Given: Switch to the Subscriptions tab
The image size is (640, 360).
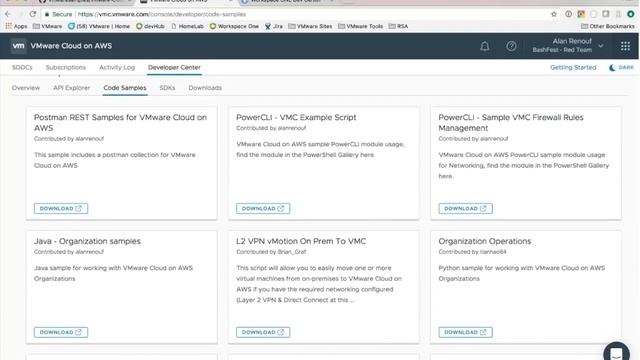Looking at the screenshot, I should pos(66,67).
